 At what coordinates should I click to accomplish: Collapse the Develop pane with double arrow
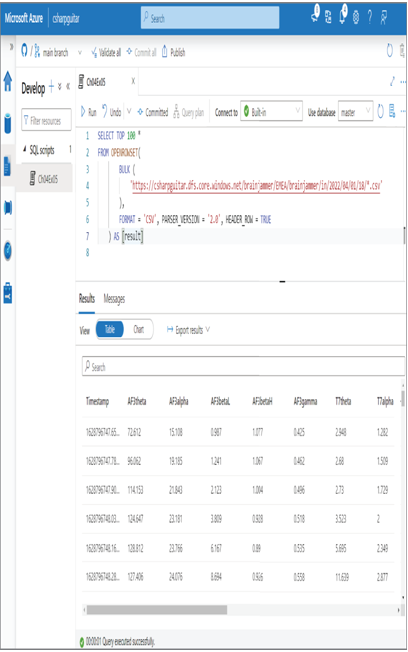click(x=68, y=86)
